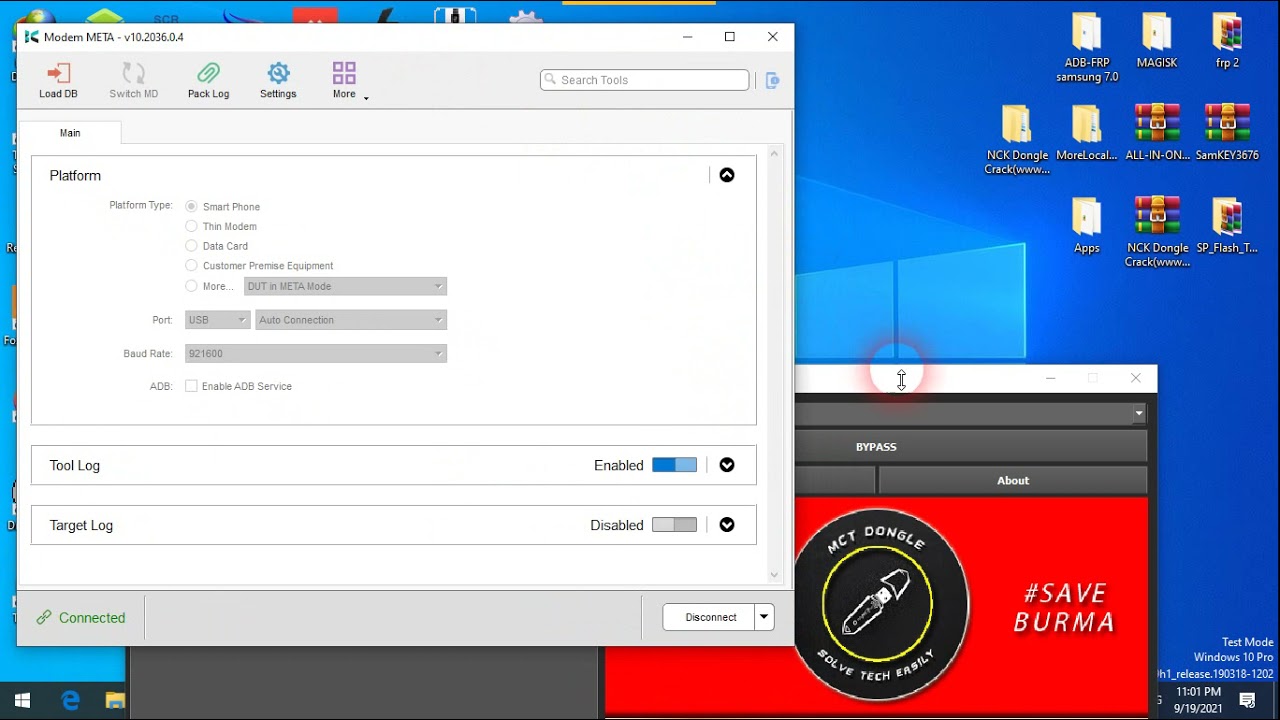1280x720 pixels.
Task: Collapse the Platform section
Action: 727,175
